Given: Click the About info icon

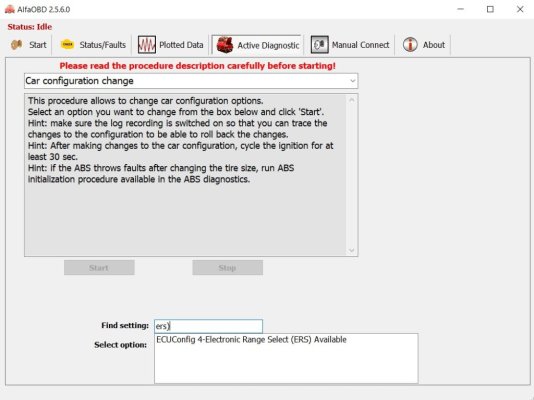Looking at the screenshot, I should 410,45.
